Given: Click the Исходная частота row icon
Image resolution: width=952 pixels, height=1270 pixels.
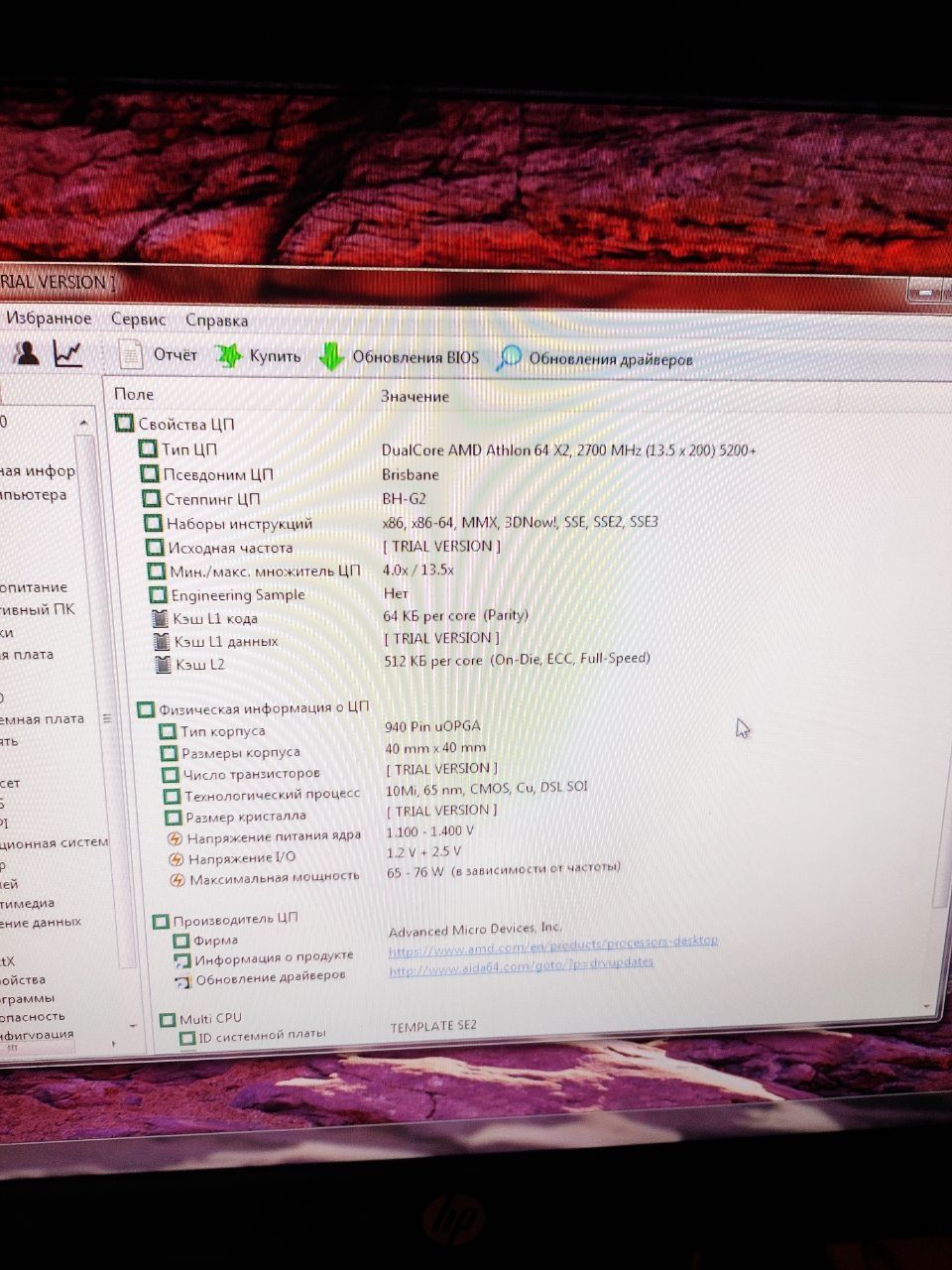Looking at the screenshot, I should coord(155,547).
